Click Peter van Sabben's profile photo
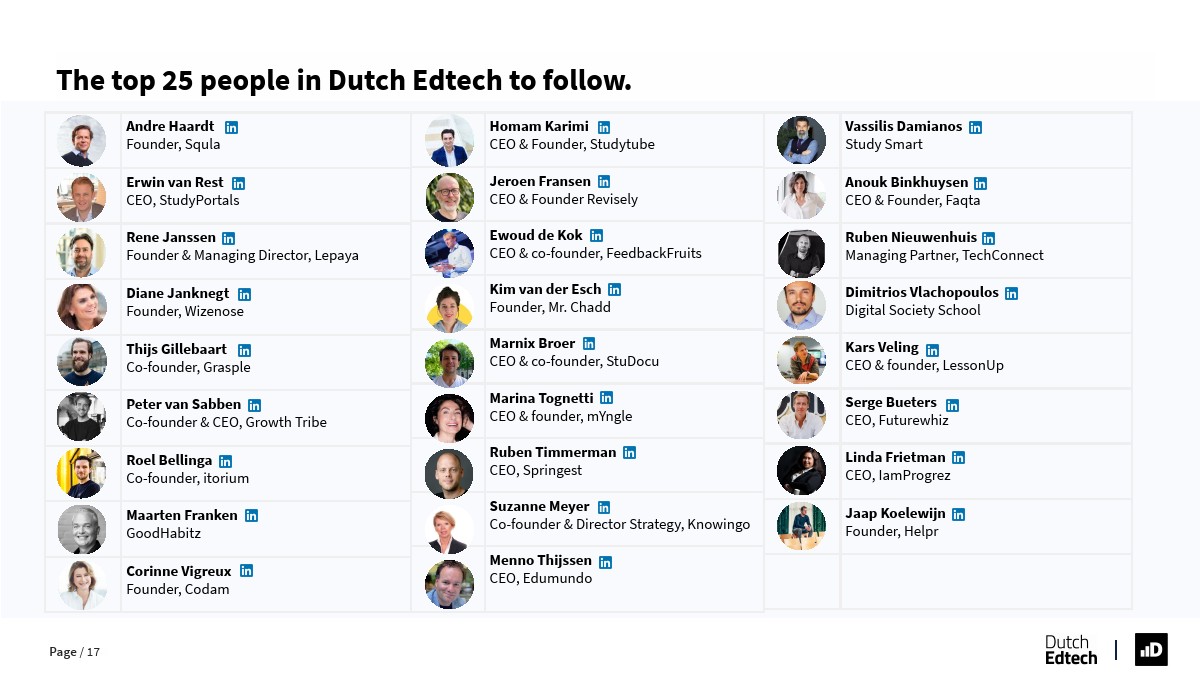The image size is (1200, 675). click(81, 417)
